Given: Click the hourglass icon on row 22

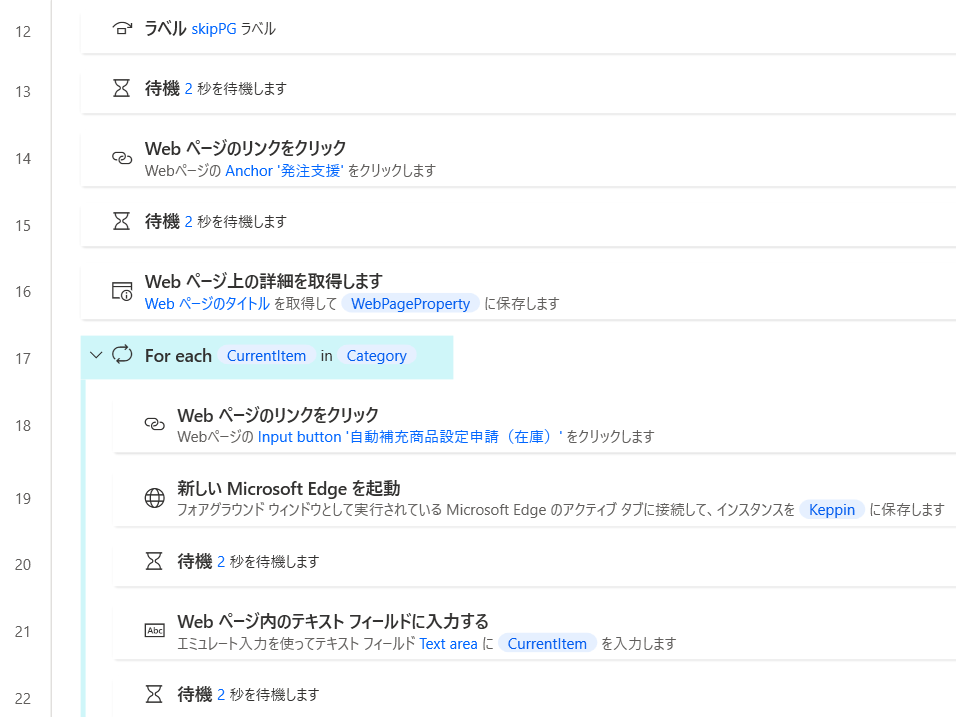Looking at the screenshot, I should (x=154, y=694).
